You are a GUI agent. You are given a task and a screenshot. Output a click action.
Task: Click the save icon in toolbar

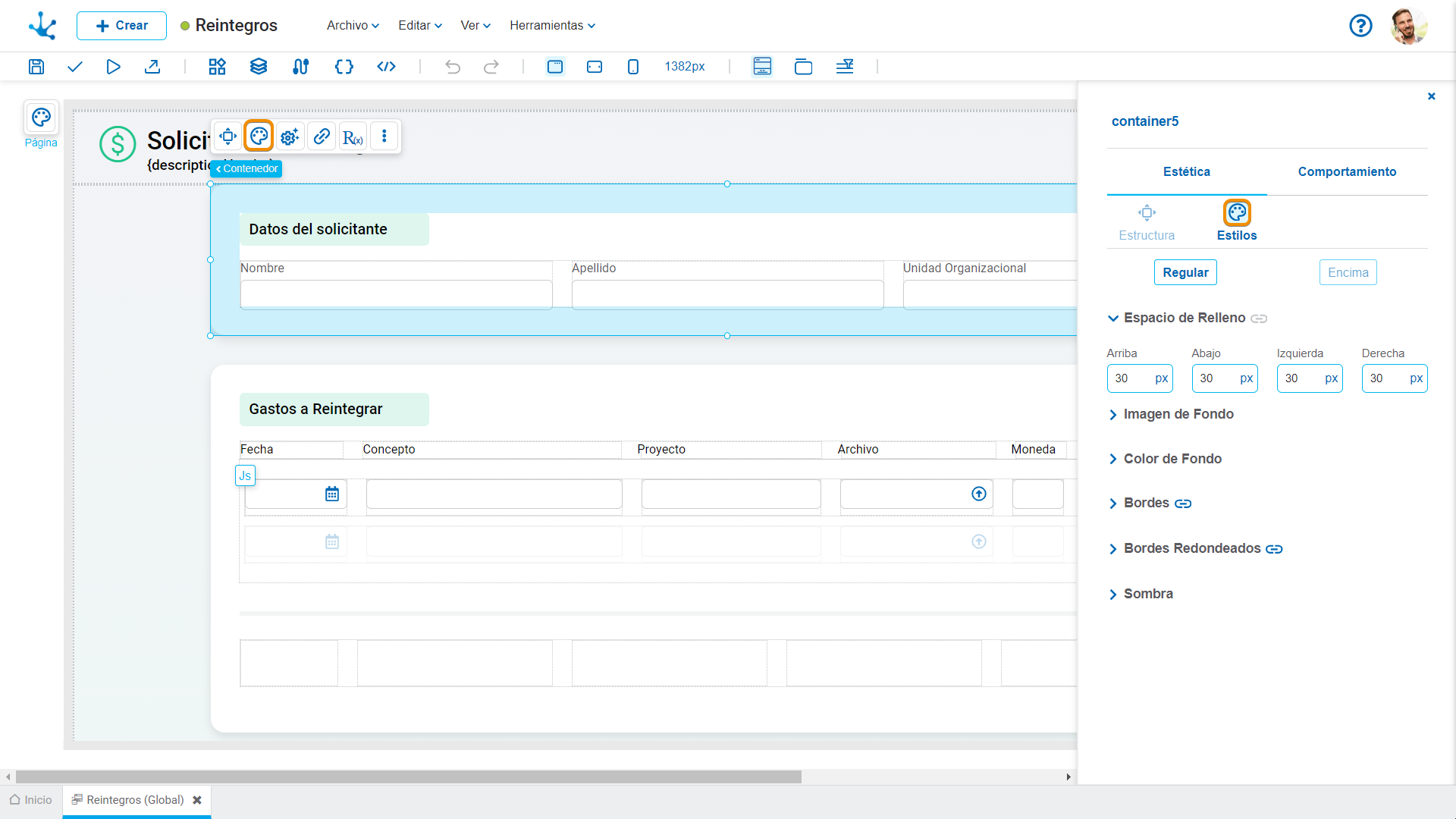pos(36,67)
